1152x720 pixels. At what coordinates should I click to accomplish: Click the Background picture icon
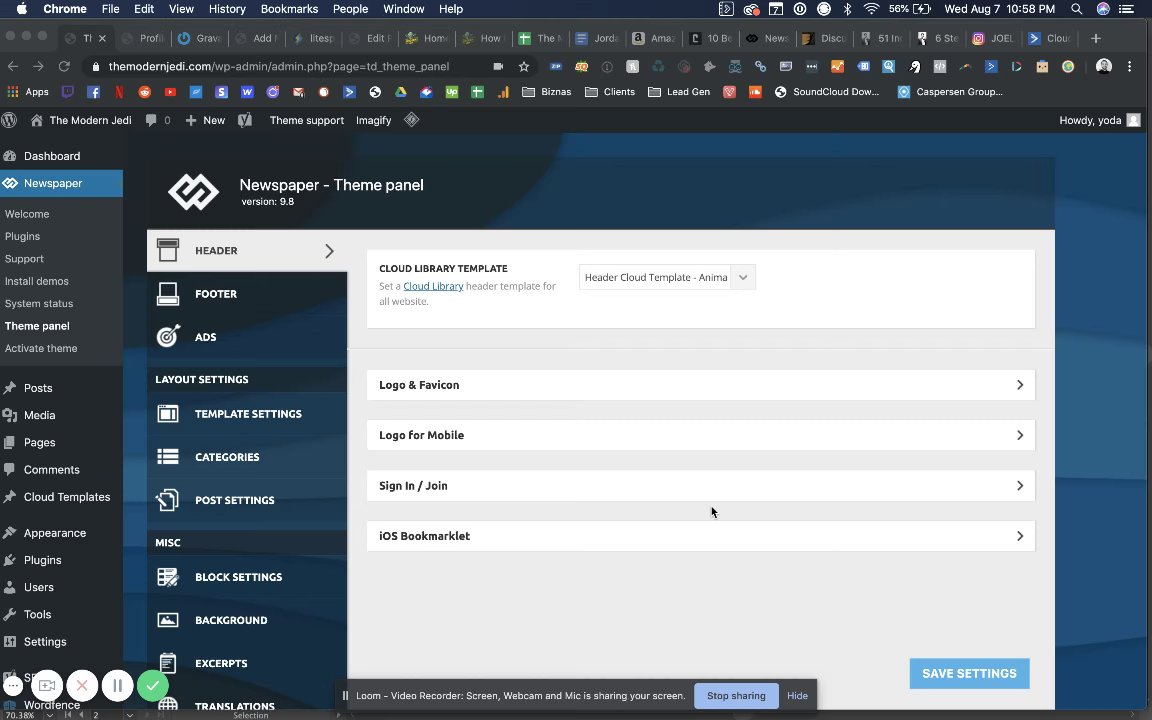click(168, 620)
